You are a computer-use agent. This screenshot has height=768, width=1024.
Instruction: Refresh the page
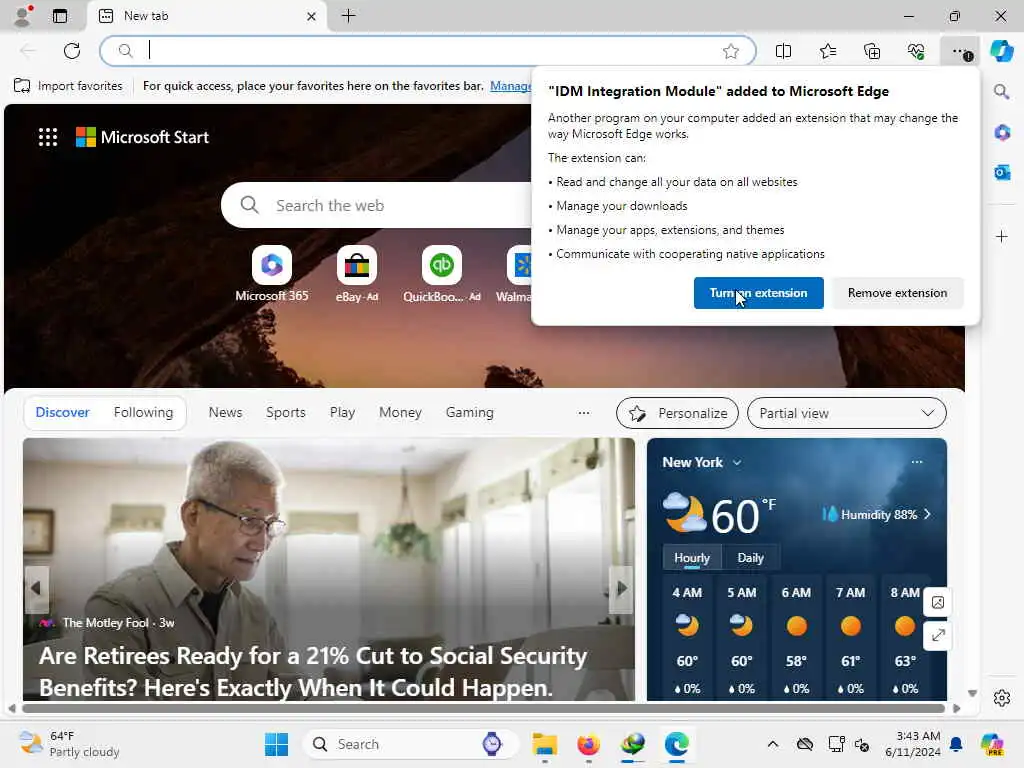pyautogui.click(x=72, y=51)
